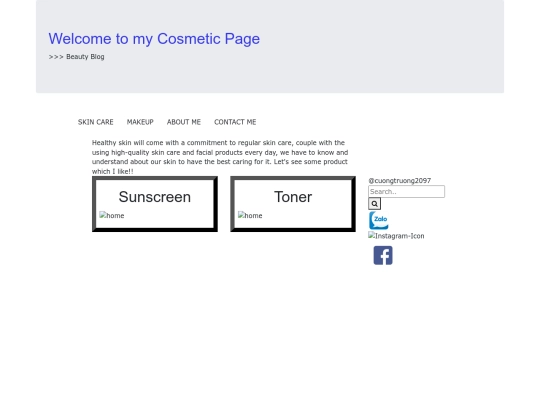Open the SKIN CARE menu item
Image resolution: width=540 pixels, height=405 pixels.
(x=95, y=122)
